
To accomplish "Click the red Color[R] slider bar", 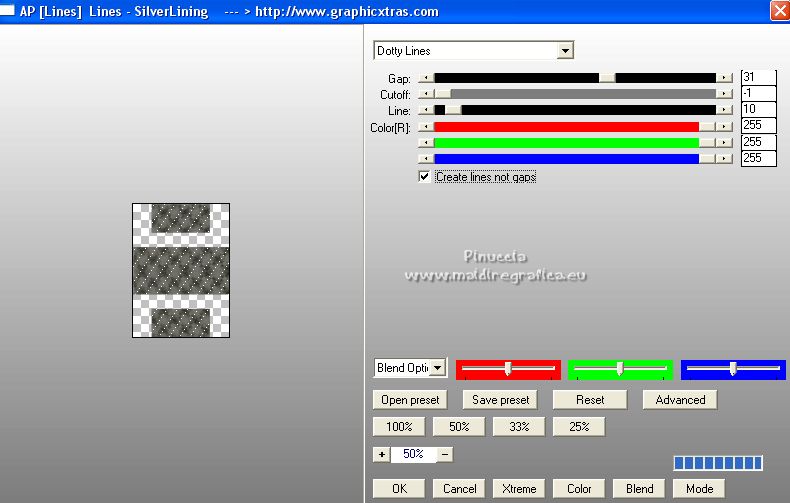I will 575,127.
